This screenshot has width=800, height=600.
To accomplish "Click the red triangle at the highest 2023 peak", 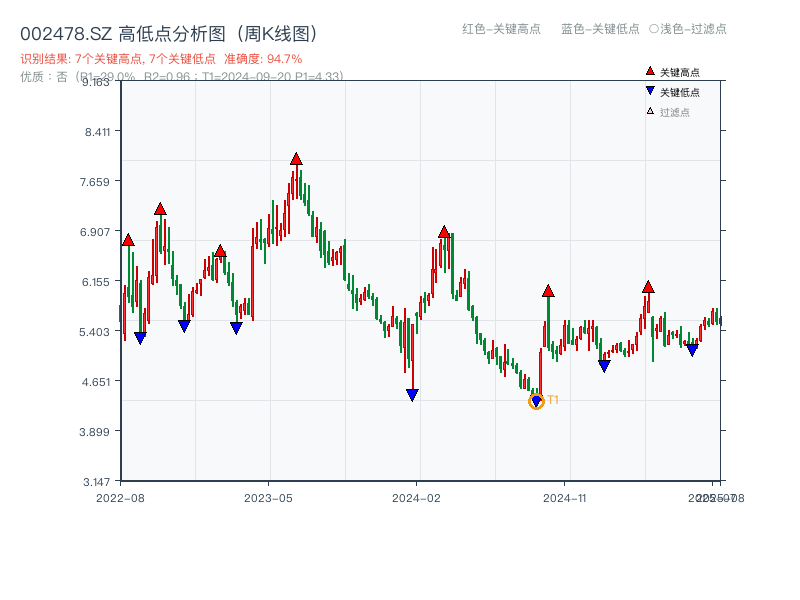I will 296,157.
